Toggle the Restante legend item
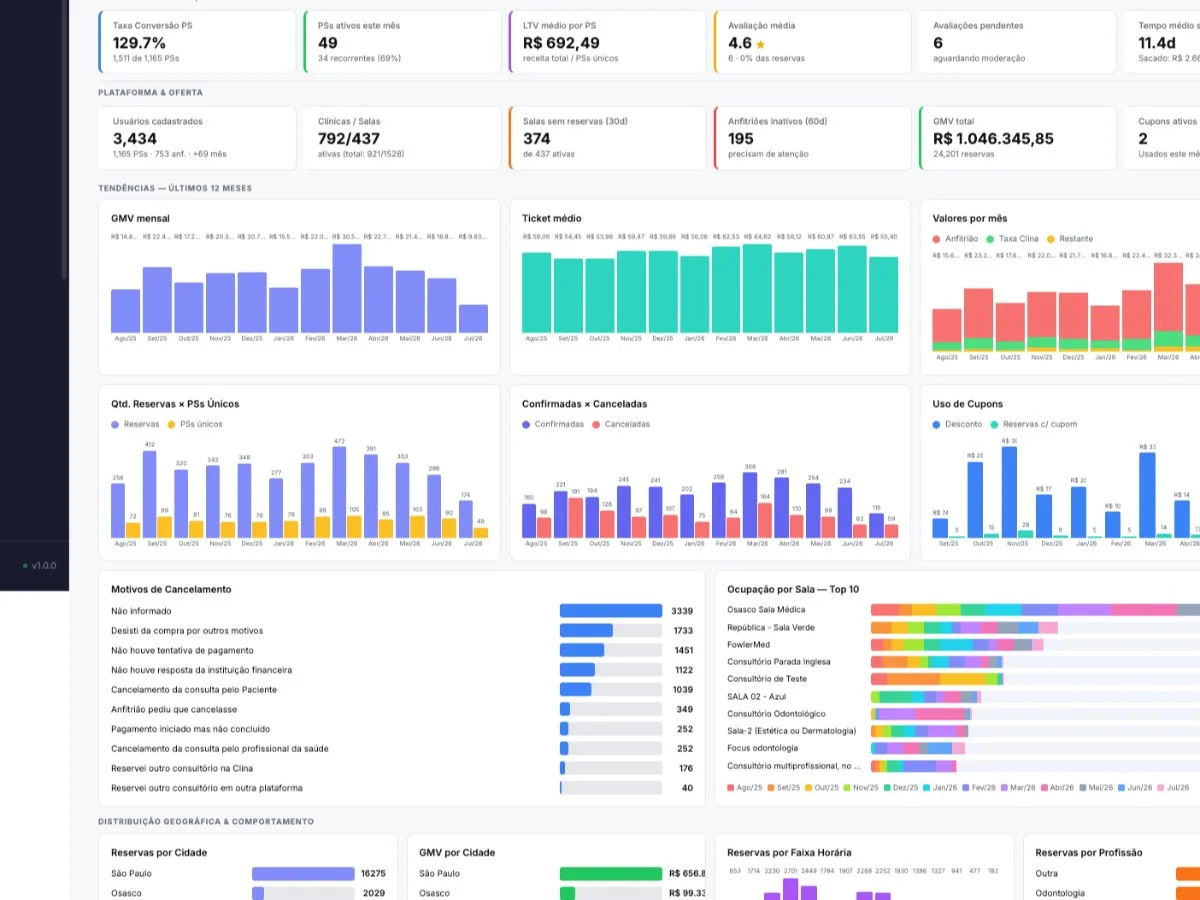Viewport: 1200px width, 900px height. point(1070,239)
